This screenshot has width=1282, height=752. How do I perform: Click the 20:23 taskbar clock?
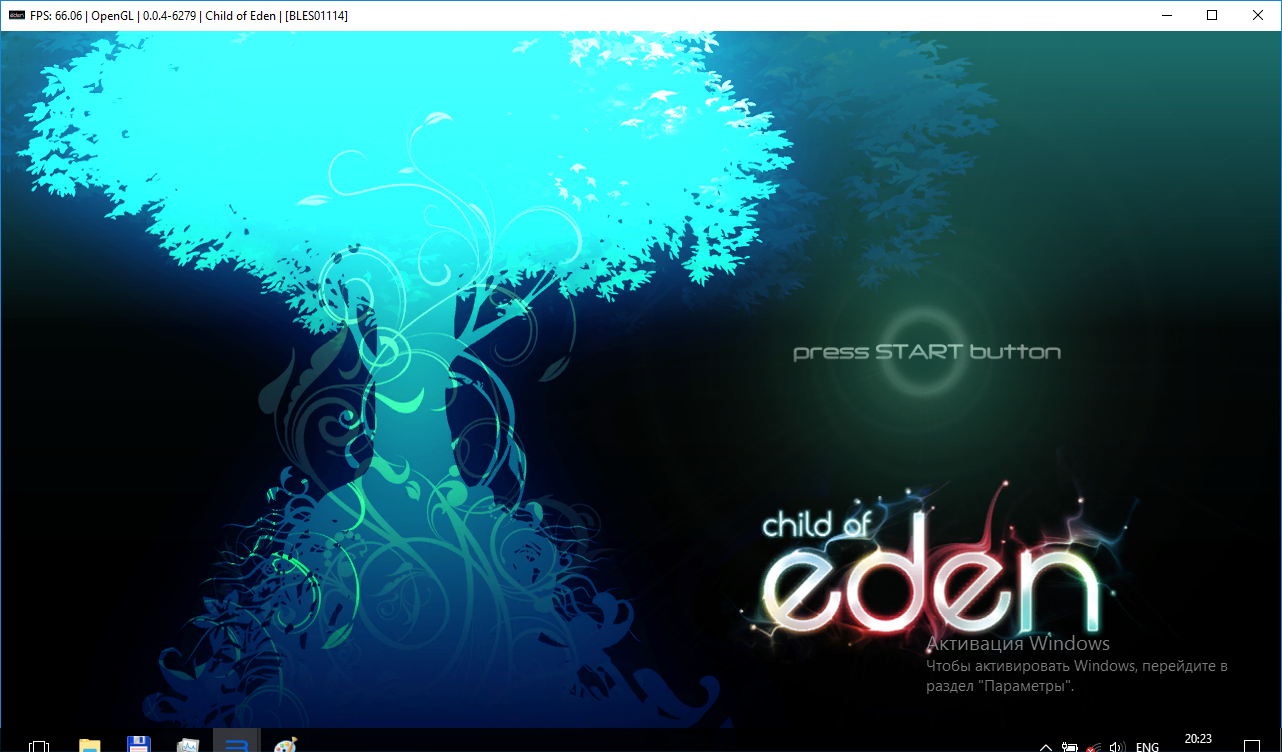(x=1198, y=740)
